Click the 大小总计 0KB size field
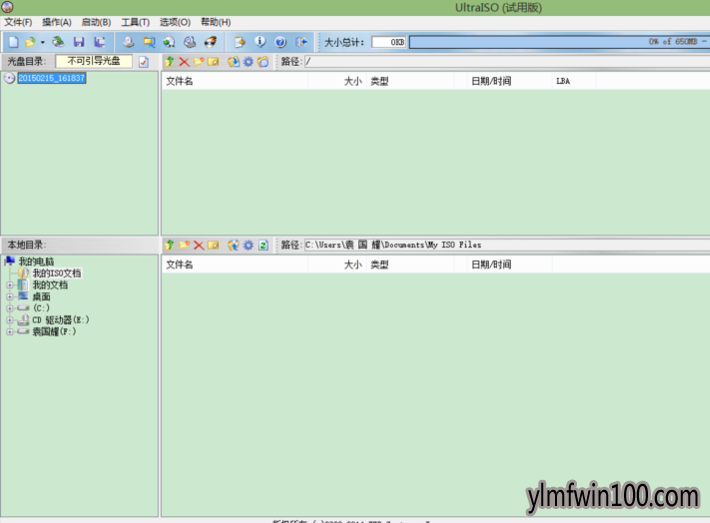Viewport: 710px width, 523px height. pyautogui.click(x=389, y=42)
